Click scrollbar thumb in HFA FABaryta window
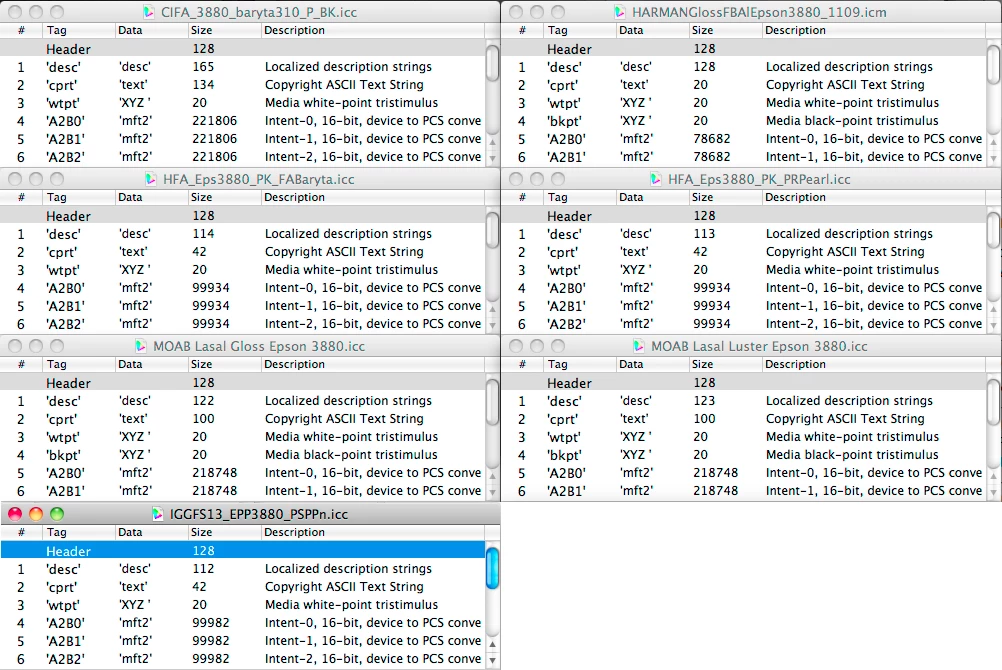The image size is (1002, 670). [x=492, y=230]
